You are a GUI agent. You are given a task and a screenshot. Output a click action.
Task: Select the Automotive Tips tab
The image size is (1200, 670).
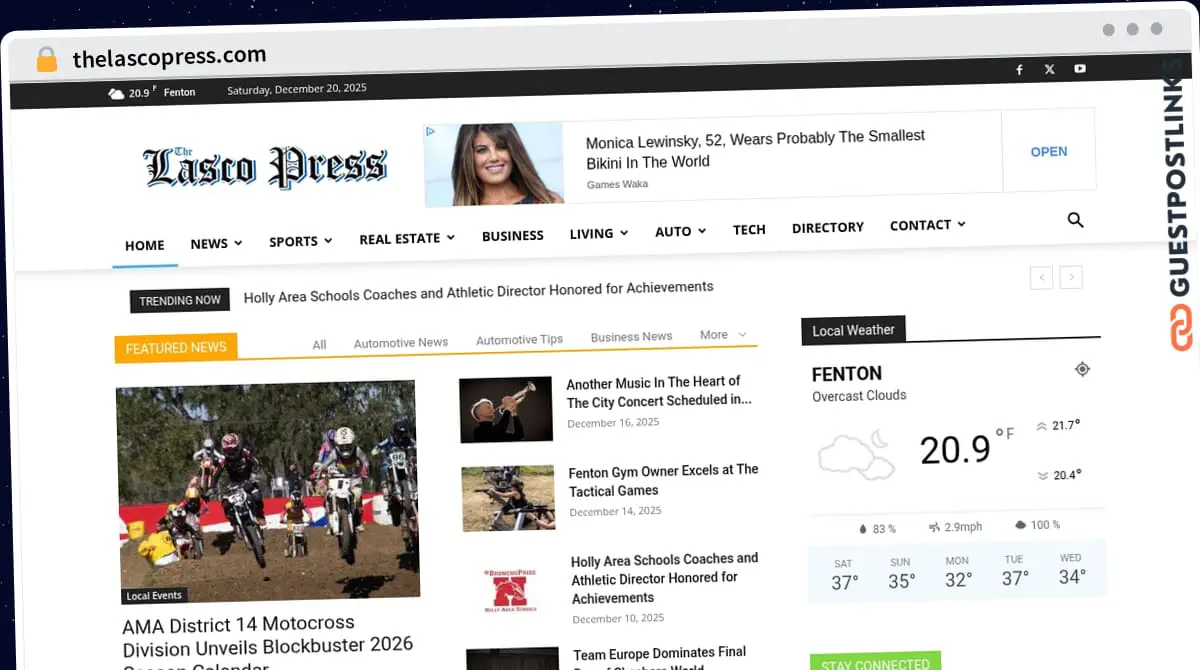pos(519,339)
